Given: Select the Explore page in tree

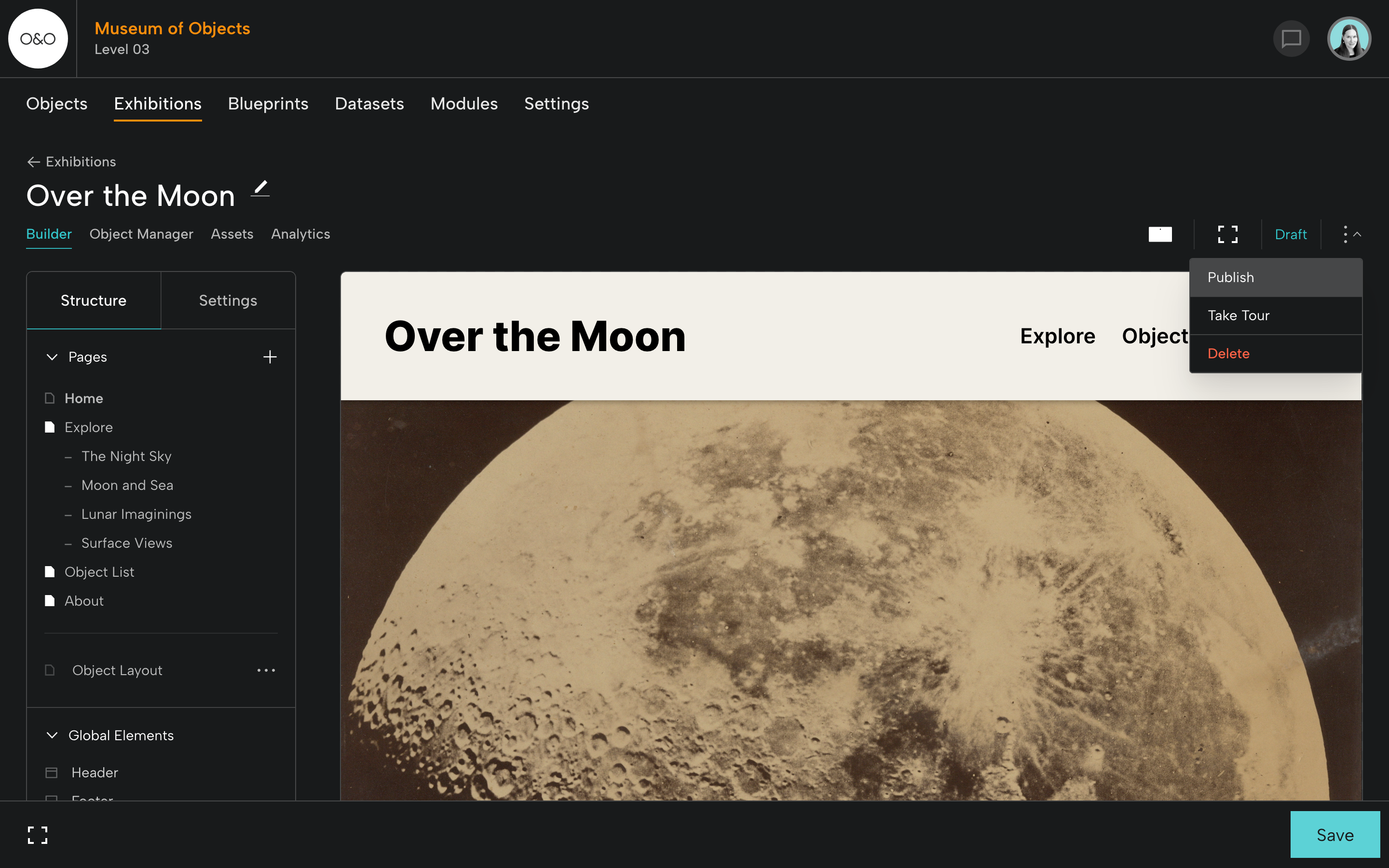Looking at the screenshot, I should click(x=89, y=427).
